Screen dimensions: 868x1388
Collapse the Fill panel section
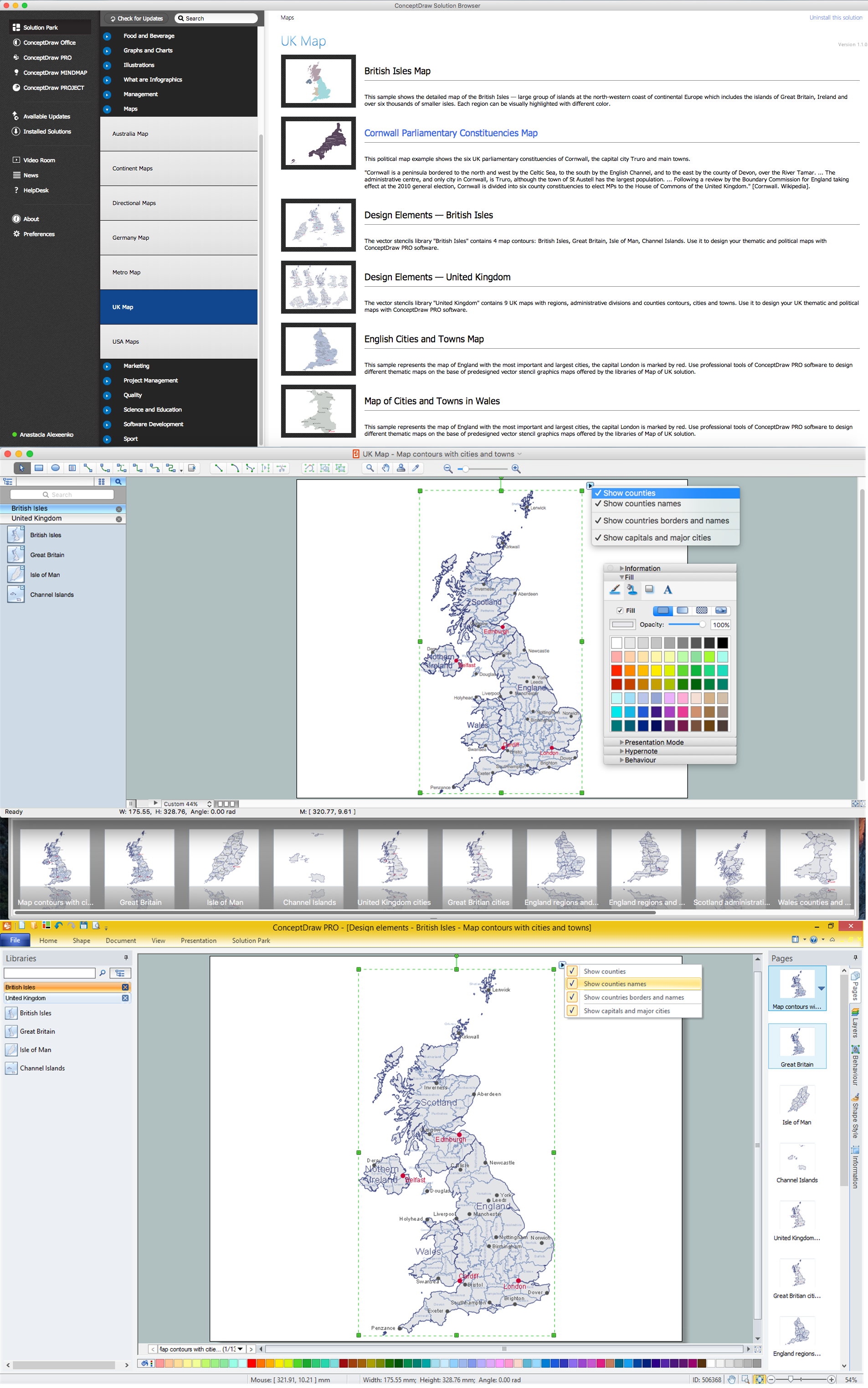point(621,578)
